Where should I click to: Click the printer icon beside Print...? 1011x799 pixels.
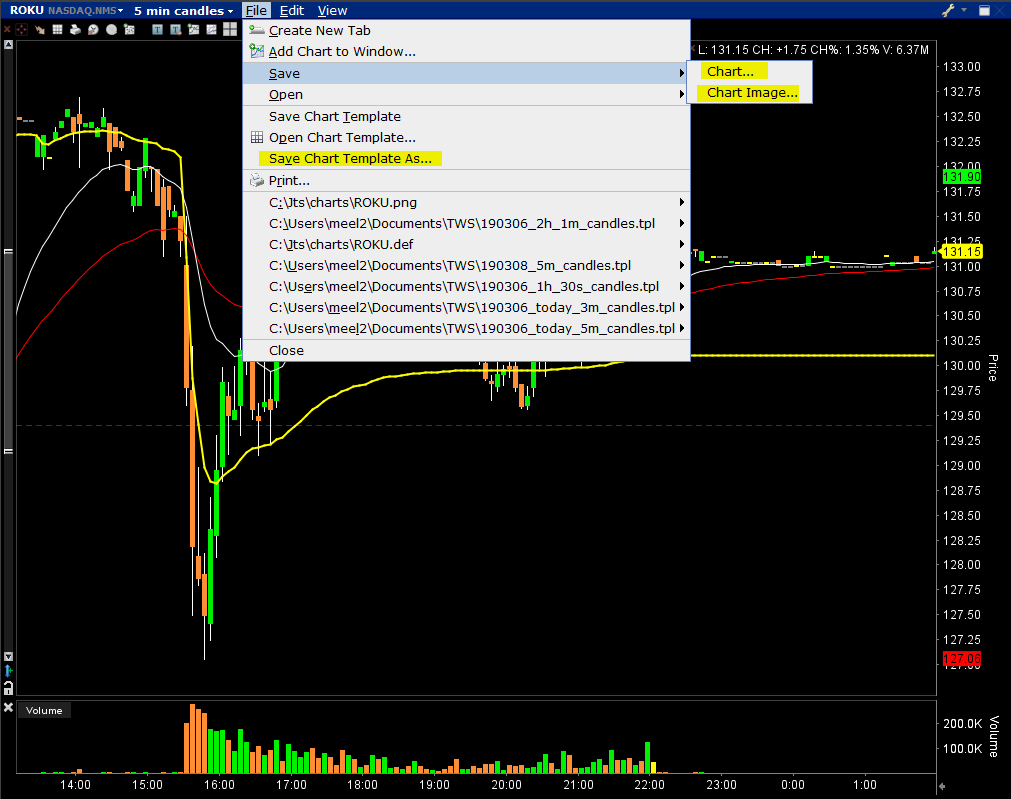[257, 181]
